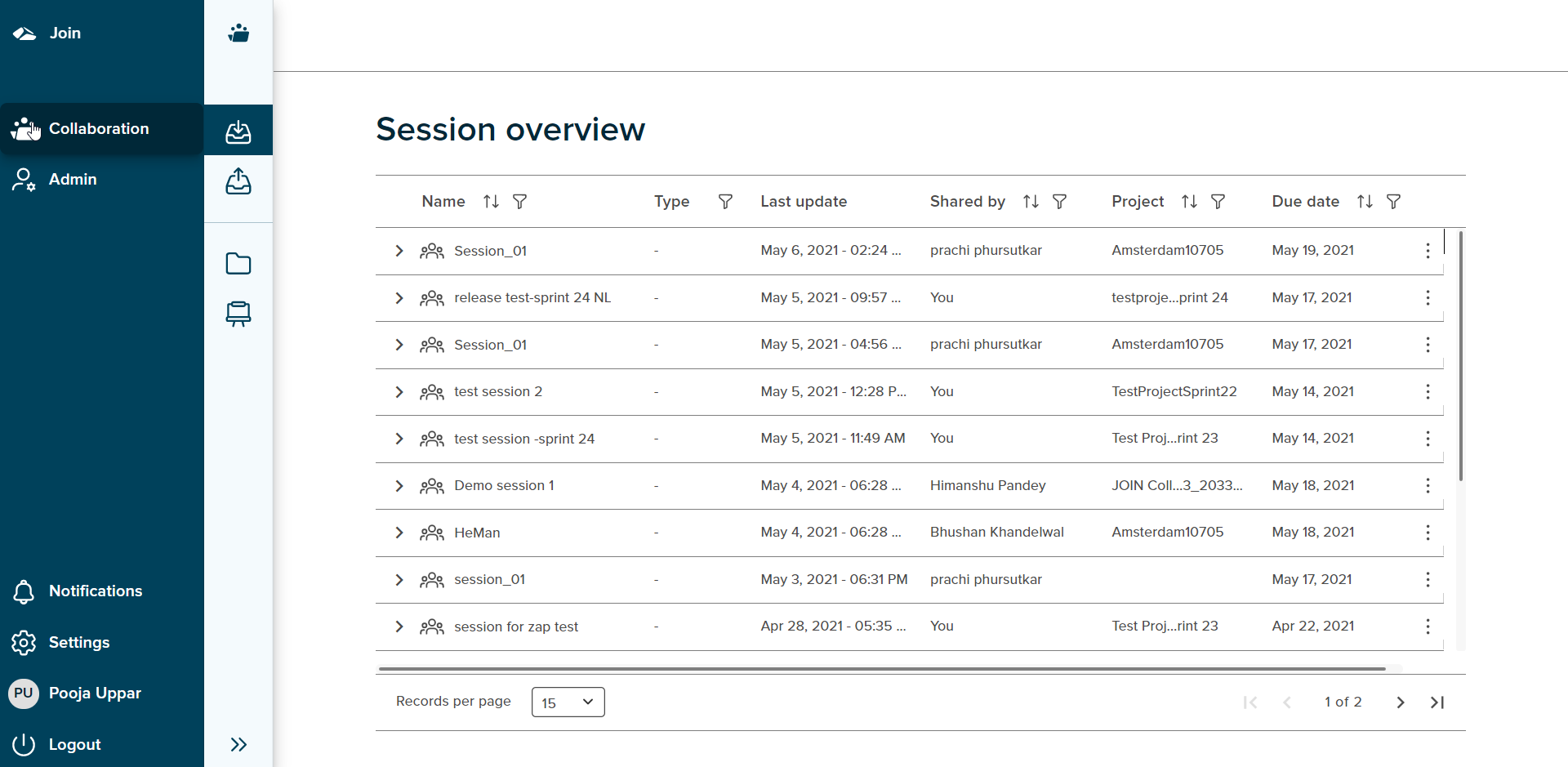Open options menu for test session 2
The height and width of the screenshot is (767, 1568).
1427,392
